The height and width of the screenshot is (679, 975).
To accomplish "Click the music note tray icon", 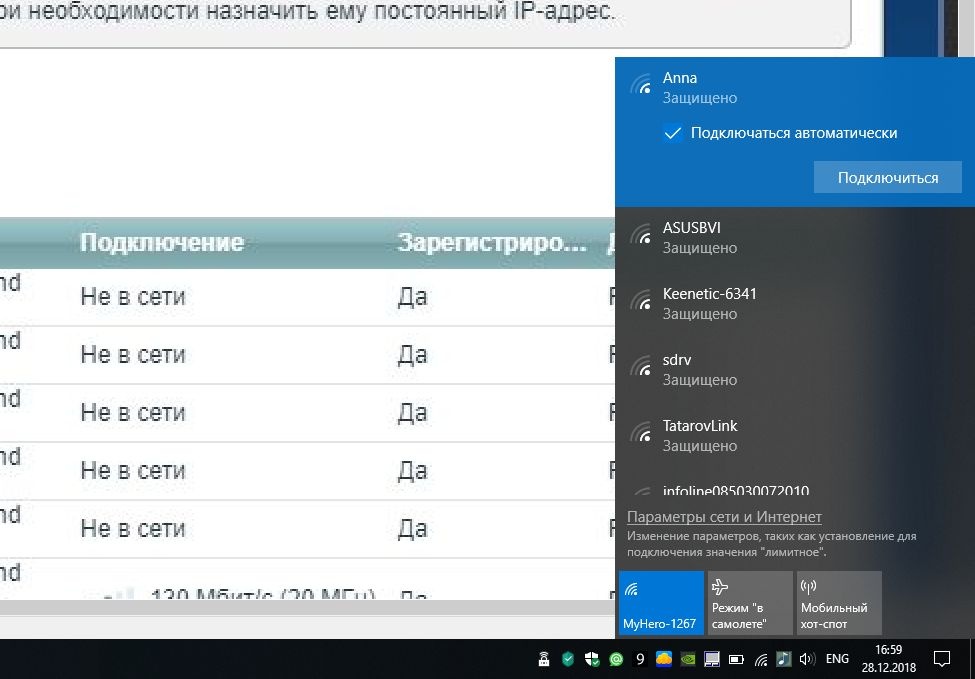I will pos(785,659).
